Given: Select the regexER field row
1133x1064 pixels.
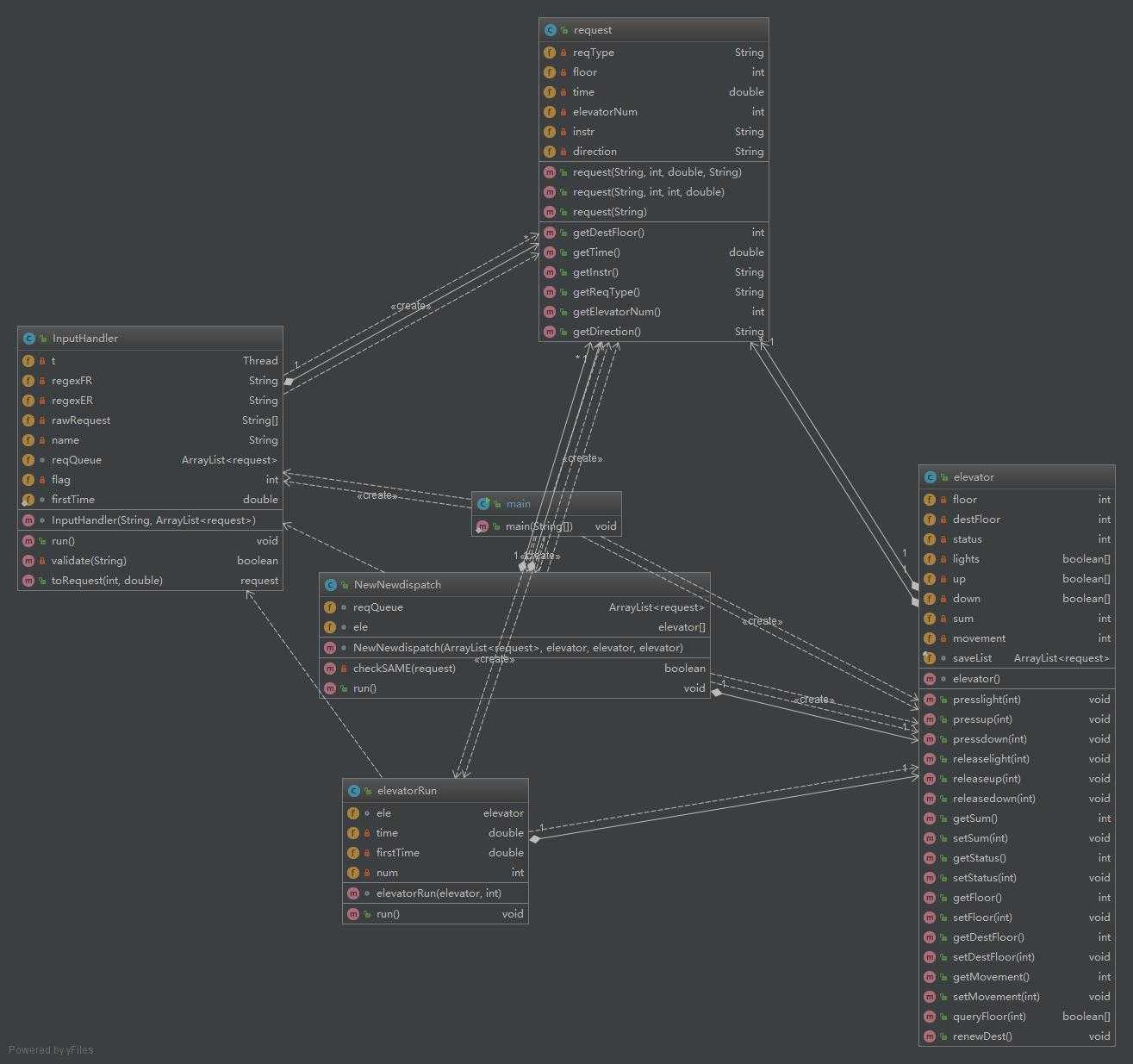Looking at the screenshot, I should [x=150, y=401].
